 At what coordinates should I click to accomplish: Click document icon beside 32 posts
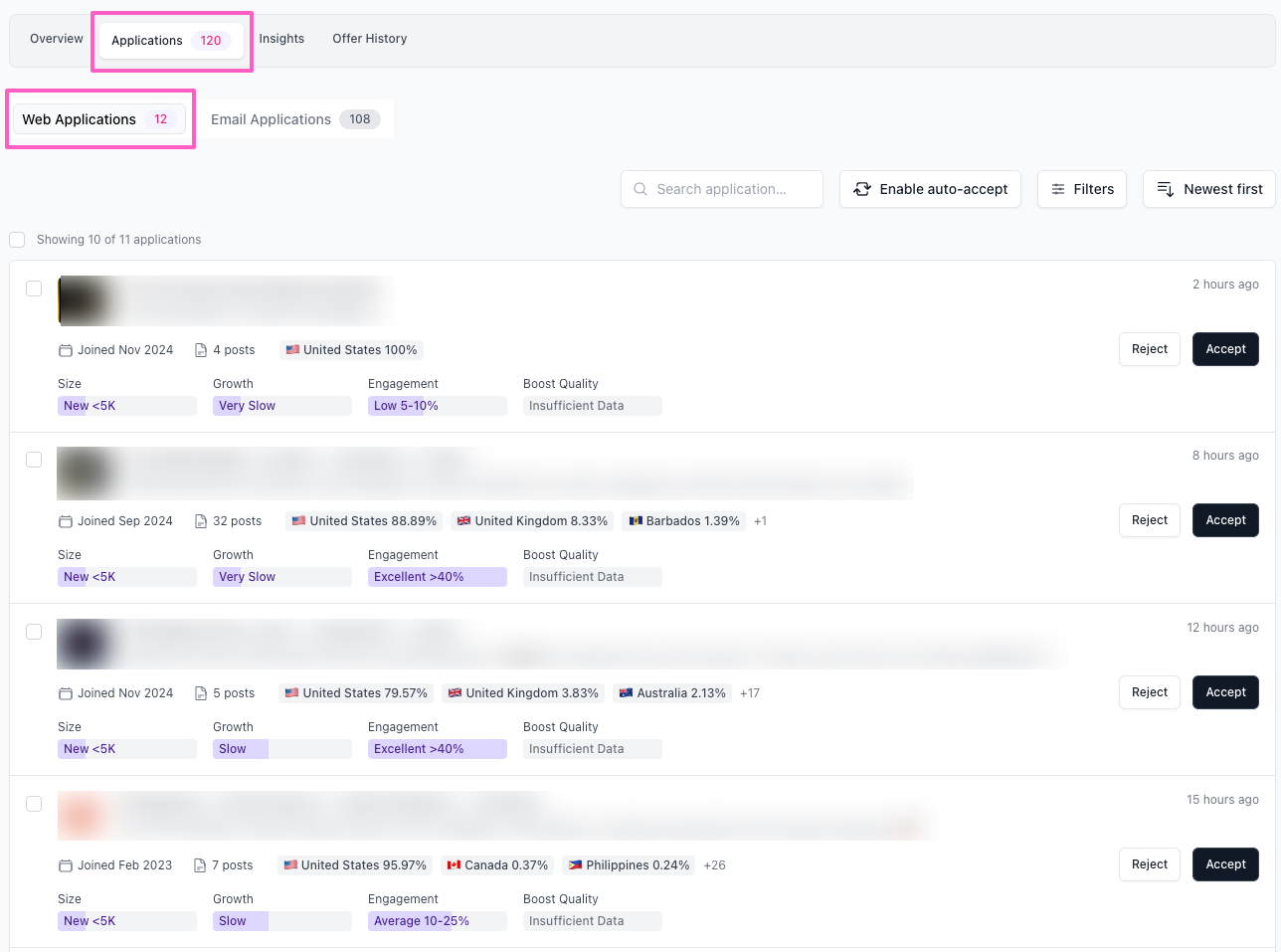(x=201, y=521)
